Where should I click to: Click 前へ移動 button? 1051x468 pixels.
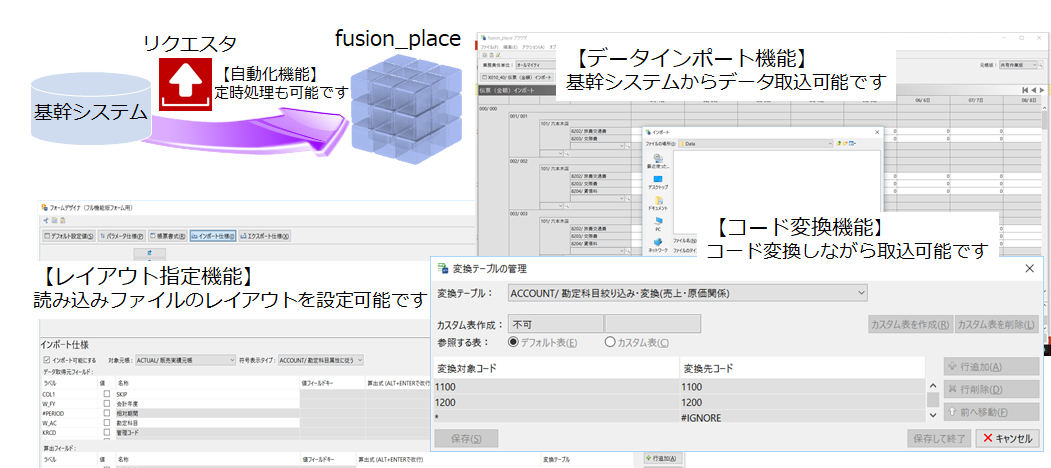991,412
